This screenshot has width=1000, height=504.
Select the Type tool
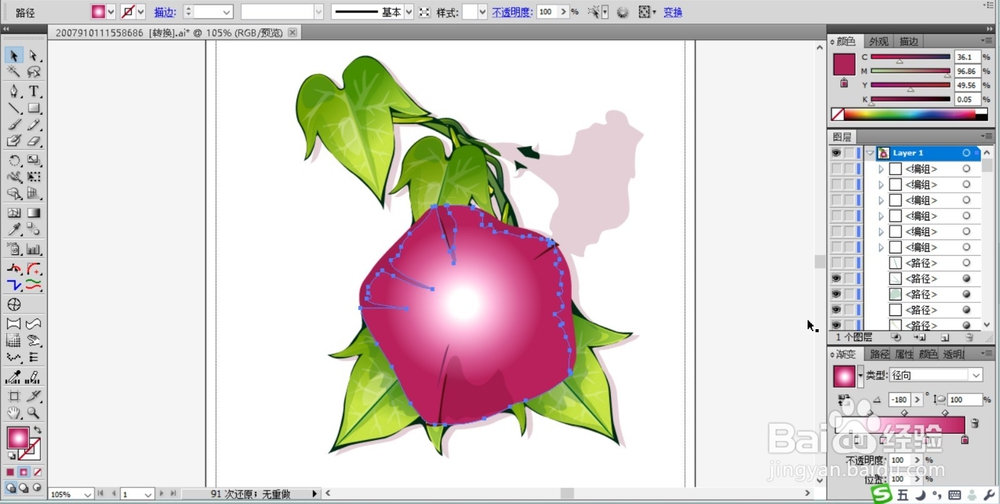coord(33,91)
